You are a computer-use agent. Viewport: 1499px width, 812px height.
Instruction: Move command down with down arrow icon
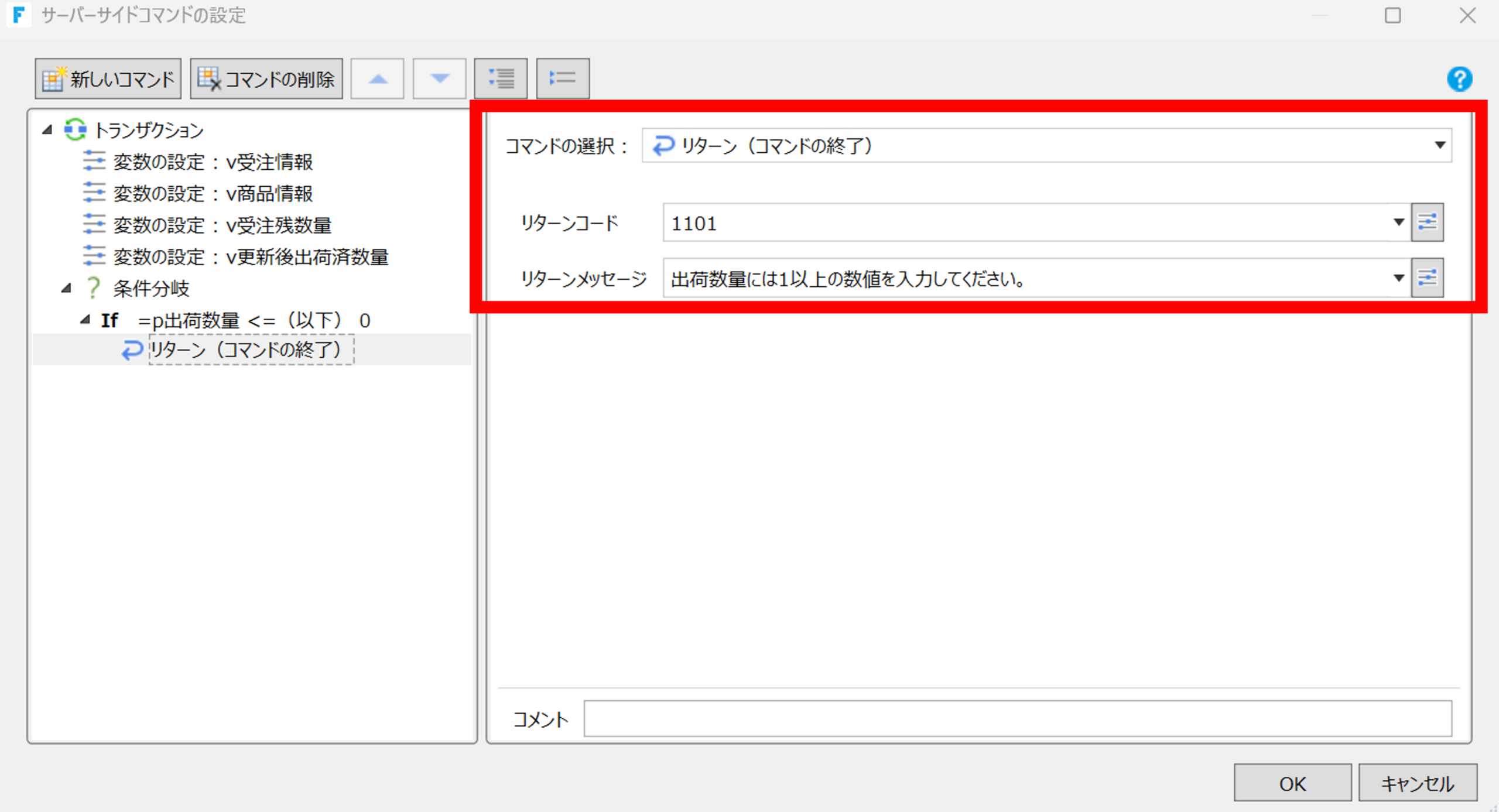coord(439,78)
